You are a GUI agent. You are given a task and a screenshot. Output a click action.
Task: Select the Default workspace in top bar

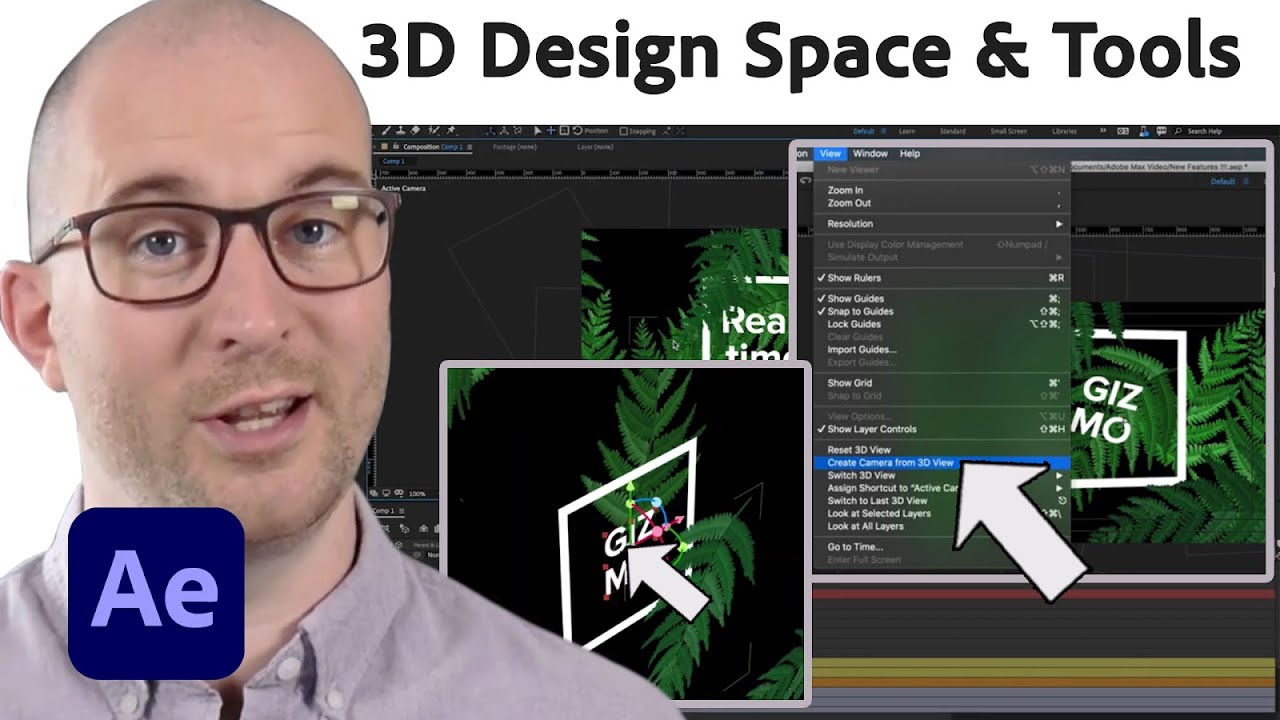[x=864, y=131]
